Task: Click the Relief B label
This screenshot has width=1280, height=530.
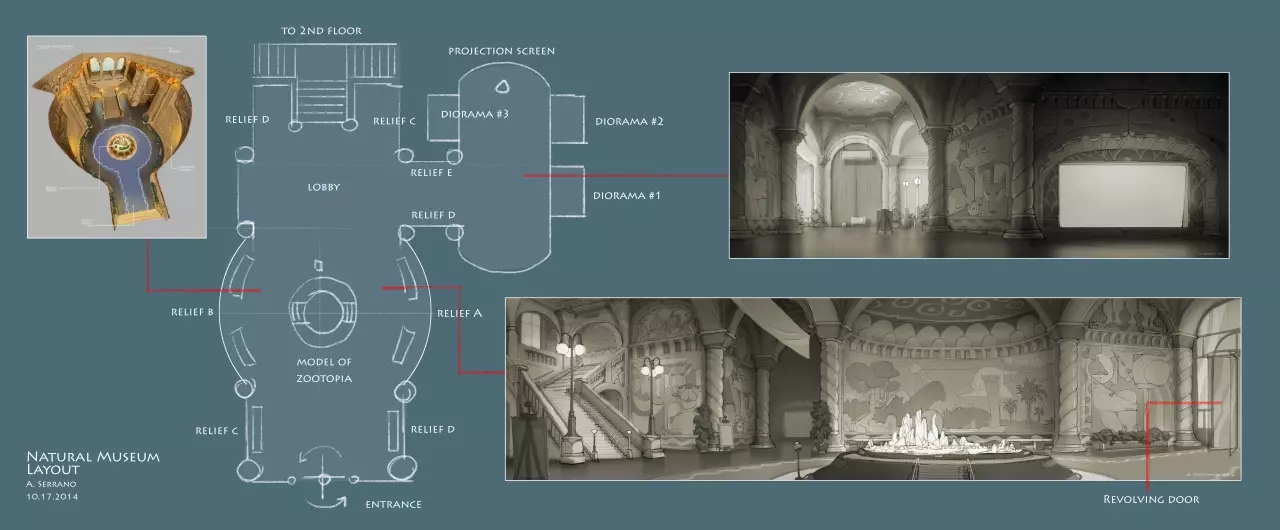Action: coord(193,312)
